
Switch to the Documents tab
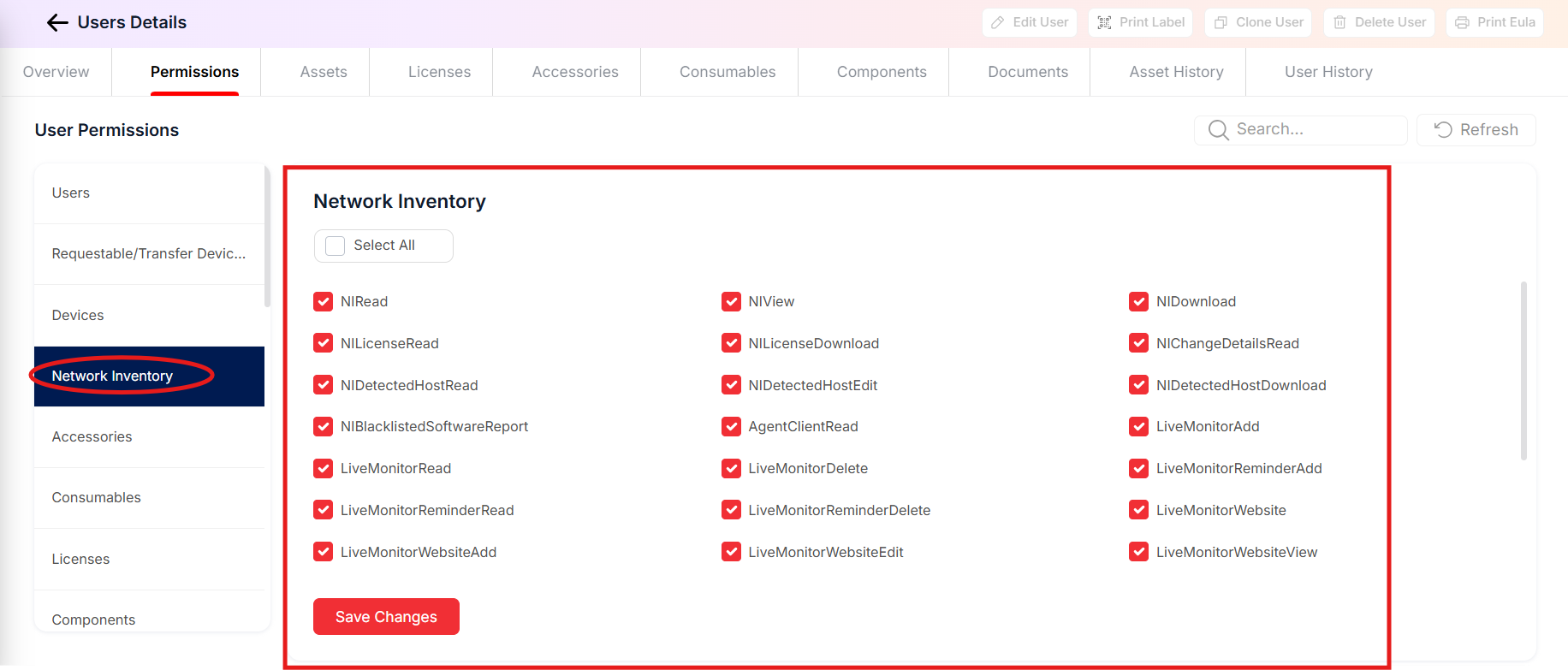1028,72
